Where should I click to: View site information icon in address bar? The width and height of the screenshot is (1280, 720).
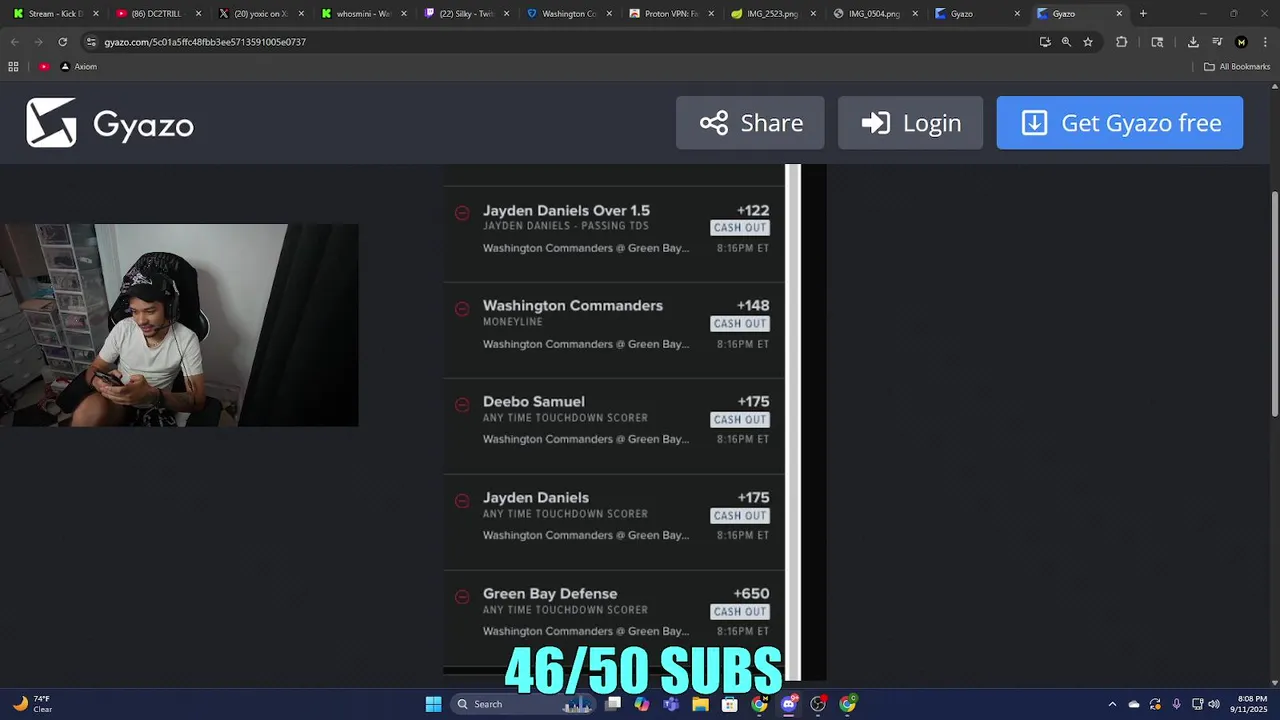click(x=92, y=42)
